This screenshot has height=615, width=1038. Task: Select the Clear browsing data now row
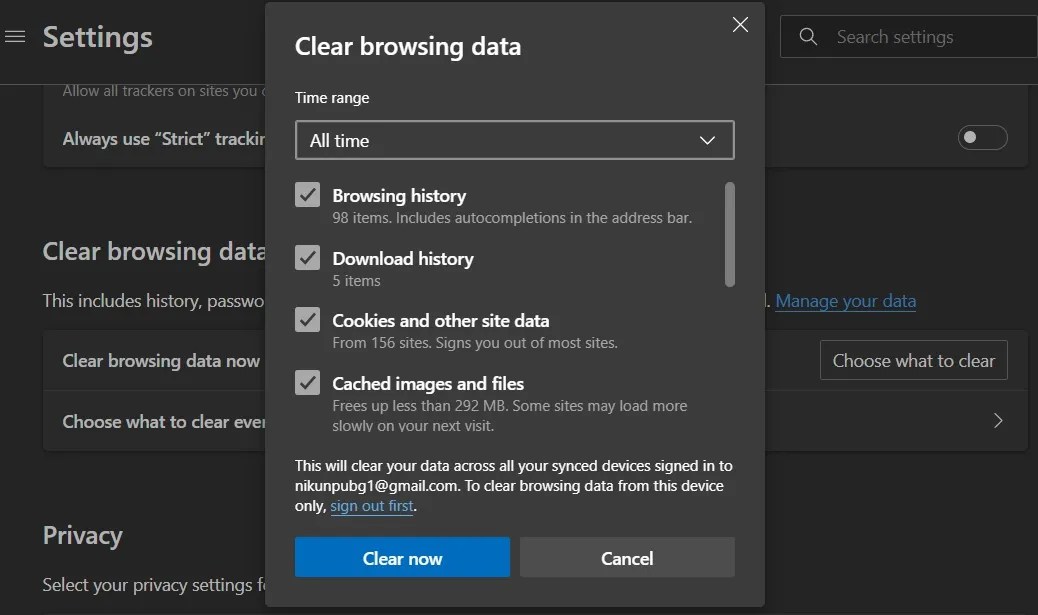160,360
